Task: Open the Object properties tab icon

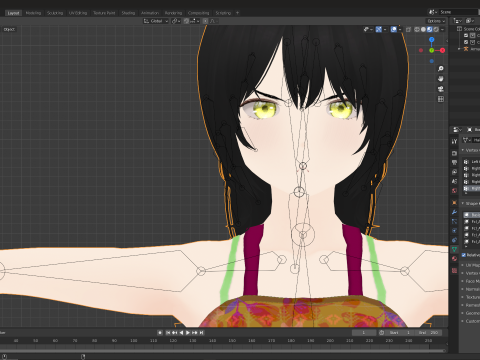Action: [x=454, y=203]
